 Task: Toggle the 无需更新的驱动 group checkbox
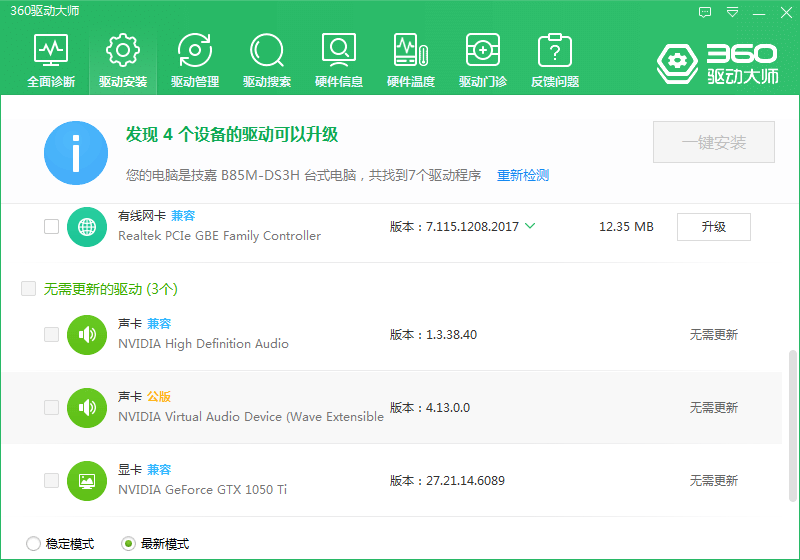tap(28, 289)
